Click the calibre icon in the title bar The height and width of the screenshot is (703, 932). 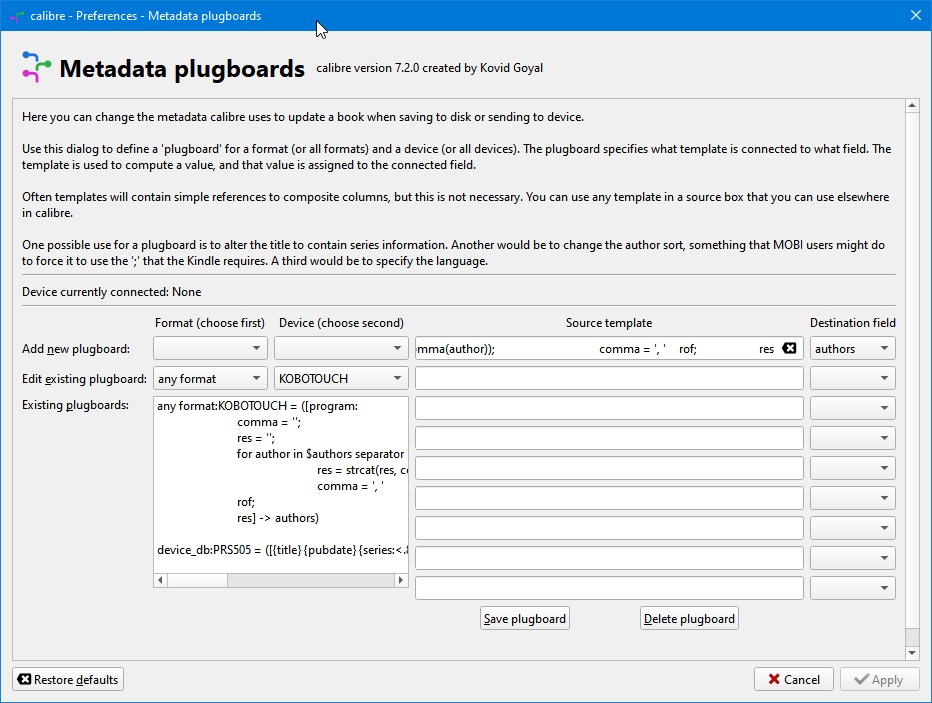pos(17,16)
